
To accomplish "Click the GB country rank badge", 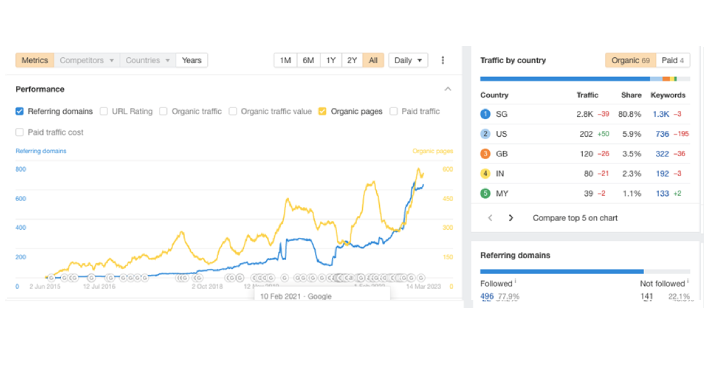I will point(485,154).
